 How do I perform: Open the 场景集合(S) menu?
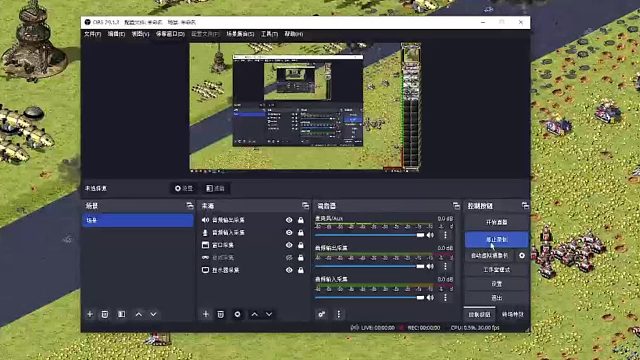[x=240, y=34]
